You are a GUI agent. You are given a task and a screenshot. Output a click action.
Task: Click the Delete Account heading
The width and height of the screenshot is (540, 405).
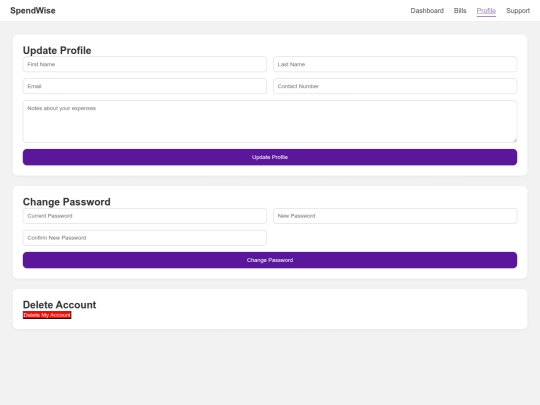click(x=59, y=305)
